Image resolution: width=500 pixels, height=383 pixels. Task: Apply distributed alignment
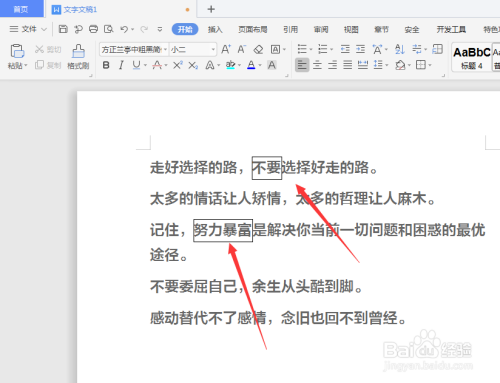coord(363,65)
